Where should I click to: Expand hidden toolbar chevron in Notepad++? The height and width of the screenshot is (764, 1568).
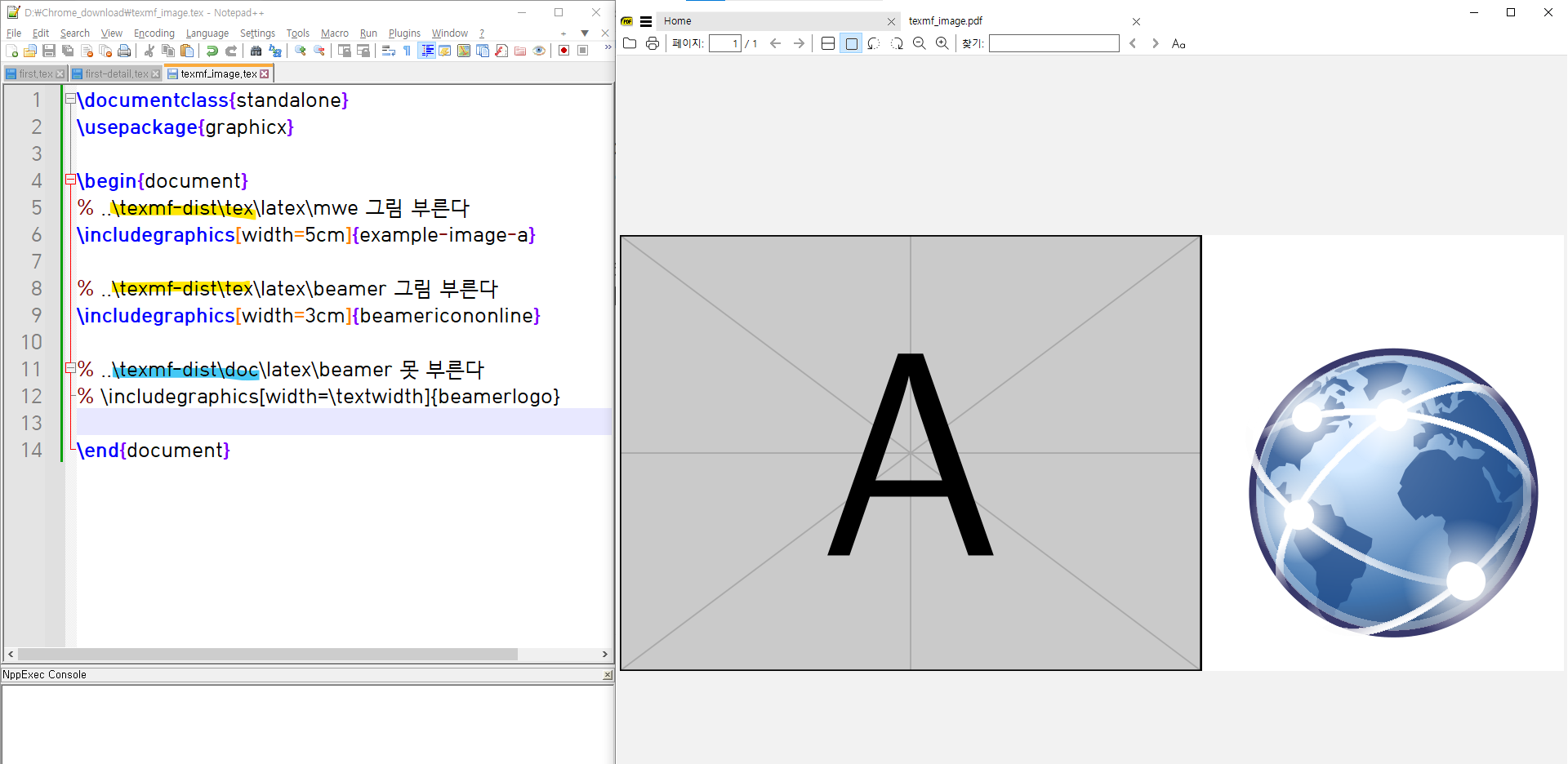pyautogui.click(x=608, y=48)
